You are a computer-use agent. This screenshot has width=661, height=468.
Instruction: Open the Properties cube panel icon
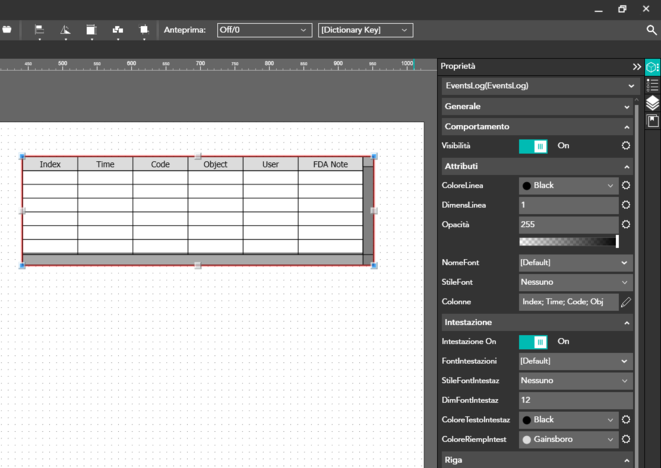tap(652, 67)
